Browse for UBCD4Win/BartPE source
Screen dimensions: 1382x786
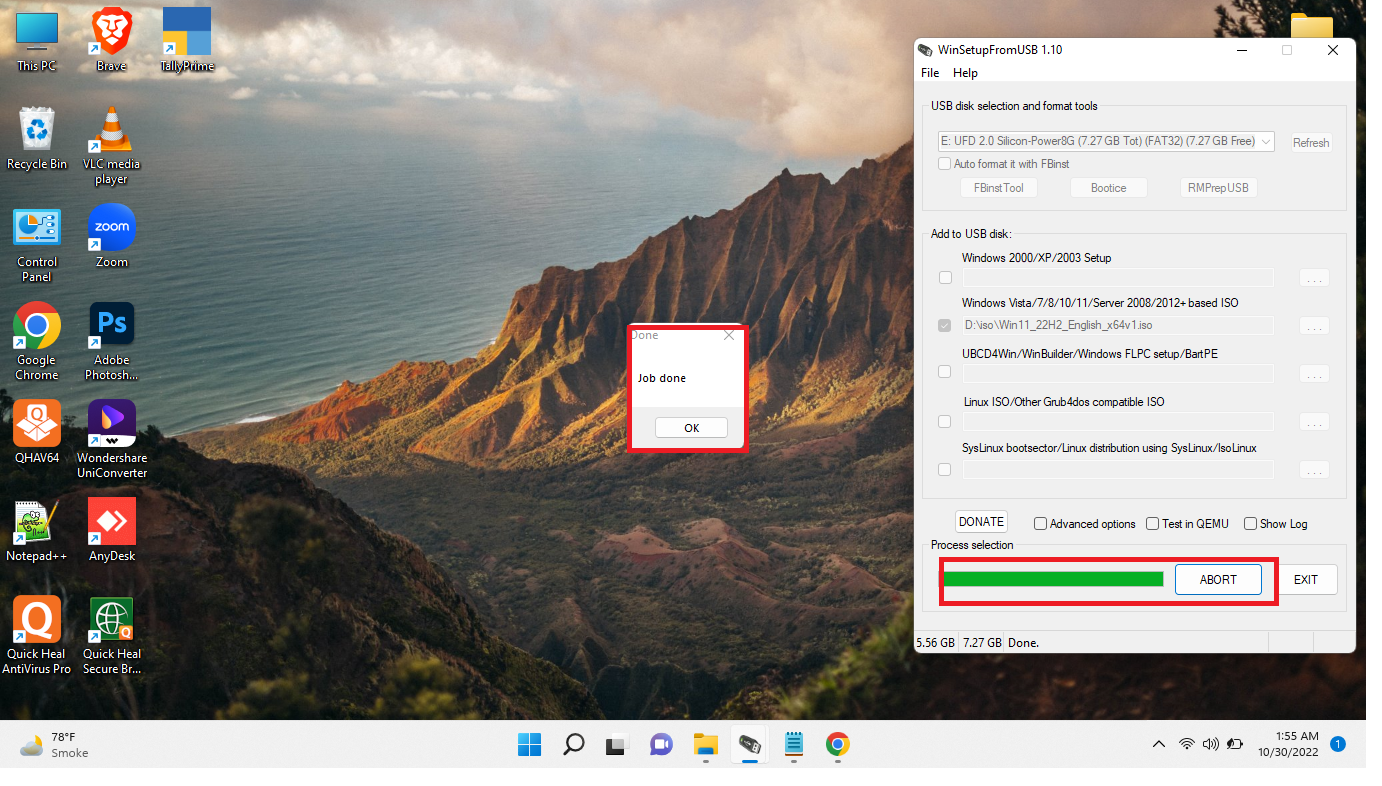[1314, 373]
